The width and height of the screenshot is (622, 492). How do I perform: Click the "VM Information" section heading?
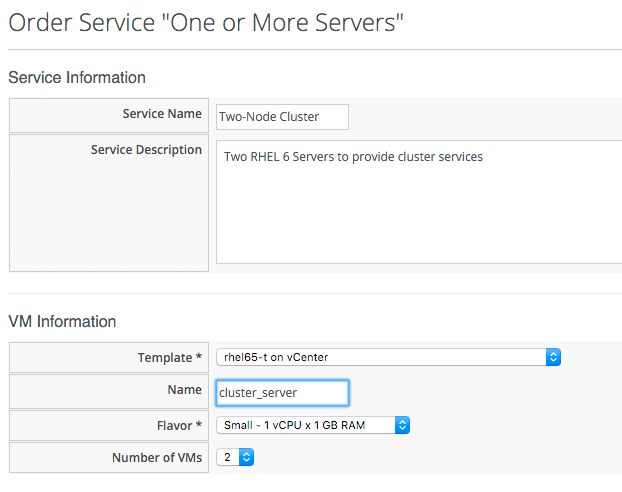[x=62, y=321]
